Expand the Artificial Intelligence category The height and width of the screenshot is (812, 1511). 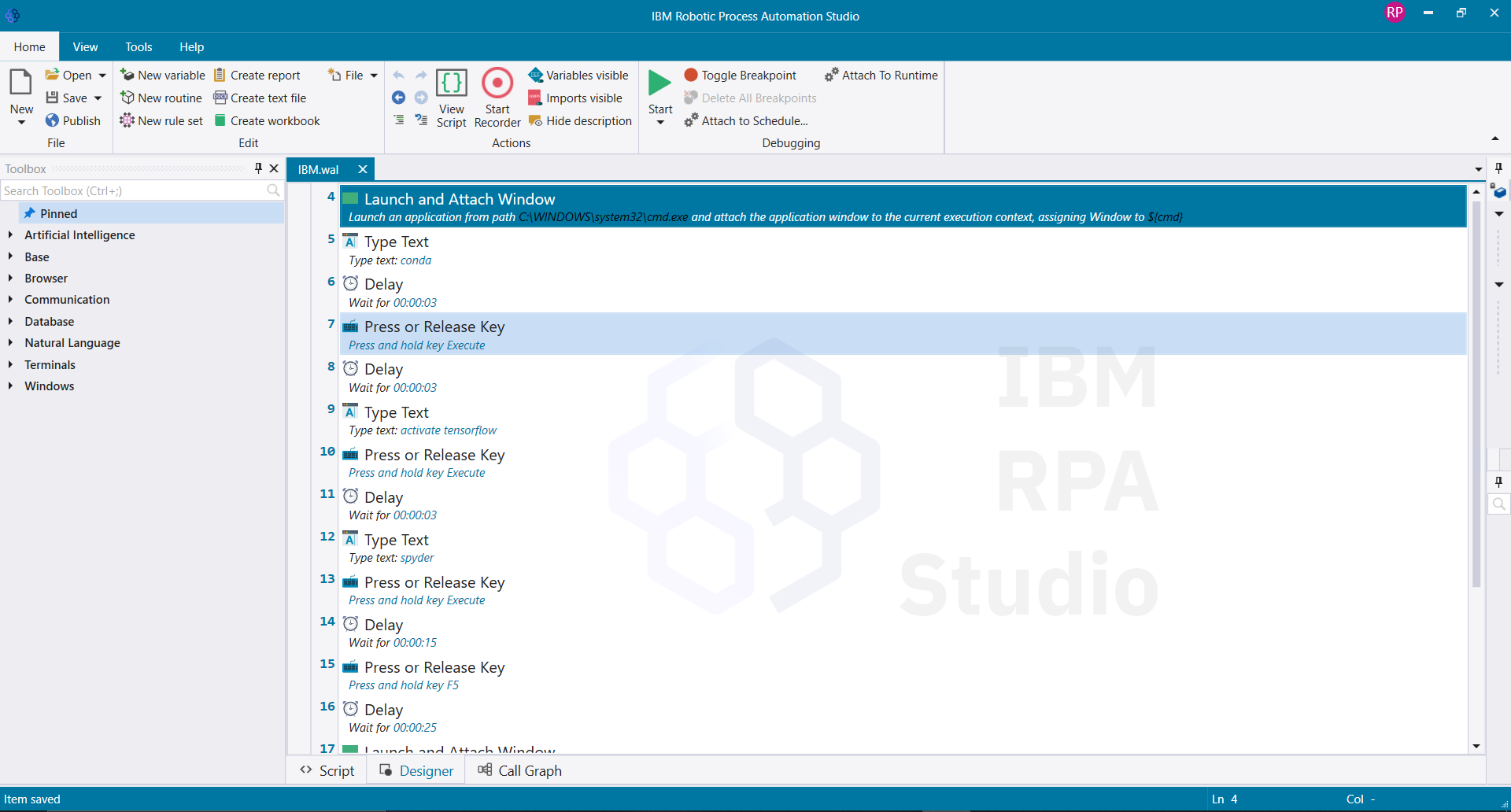(x=10, y=234)
